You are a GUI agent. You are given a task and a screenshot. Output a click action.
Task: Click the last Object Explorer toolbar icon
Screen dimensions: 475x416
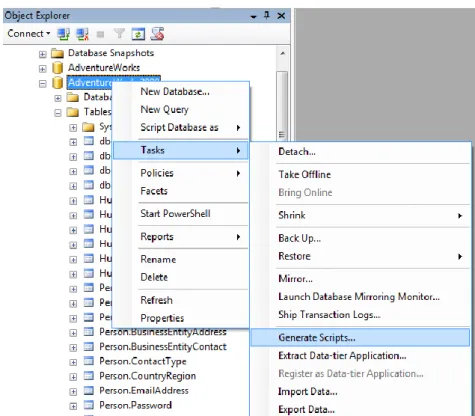pyautogui.click(x=157, y=34)
